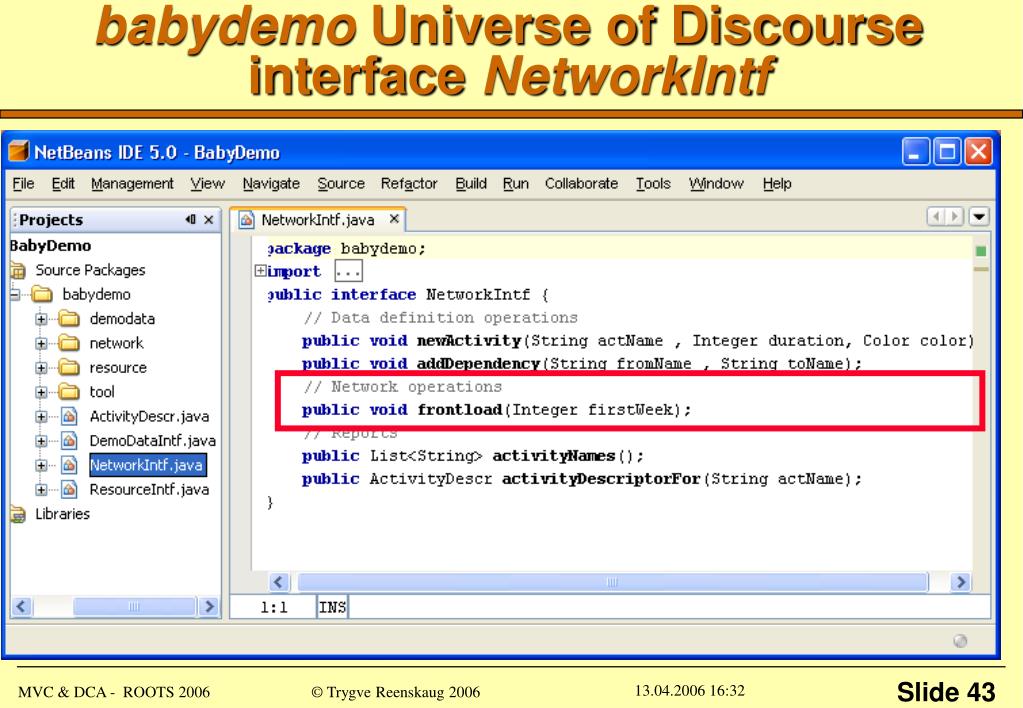1023x708 pixels.
Task: Click the NetBeans cube icon in title bar
Action: click(18, 152)
